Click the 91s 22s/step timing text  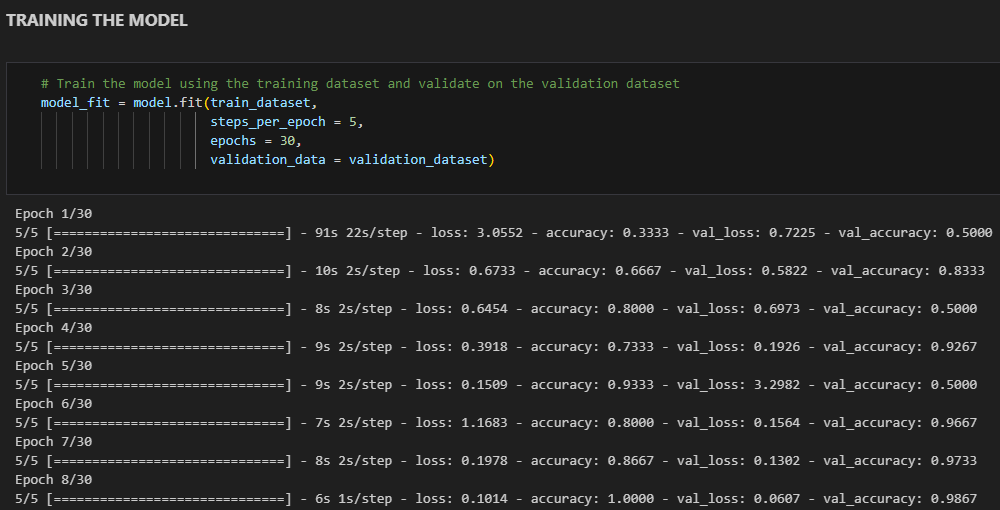[x=361, y=233]
